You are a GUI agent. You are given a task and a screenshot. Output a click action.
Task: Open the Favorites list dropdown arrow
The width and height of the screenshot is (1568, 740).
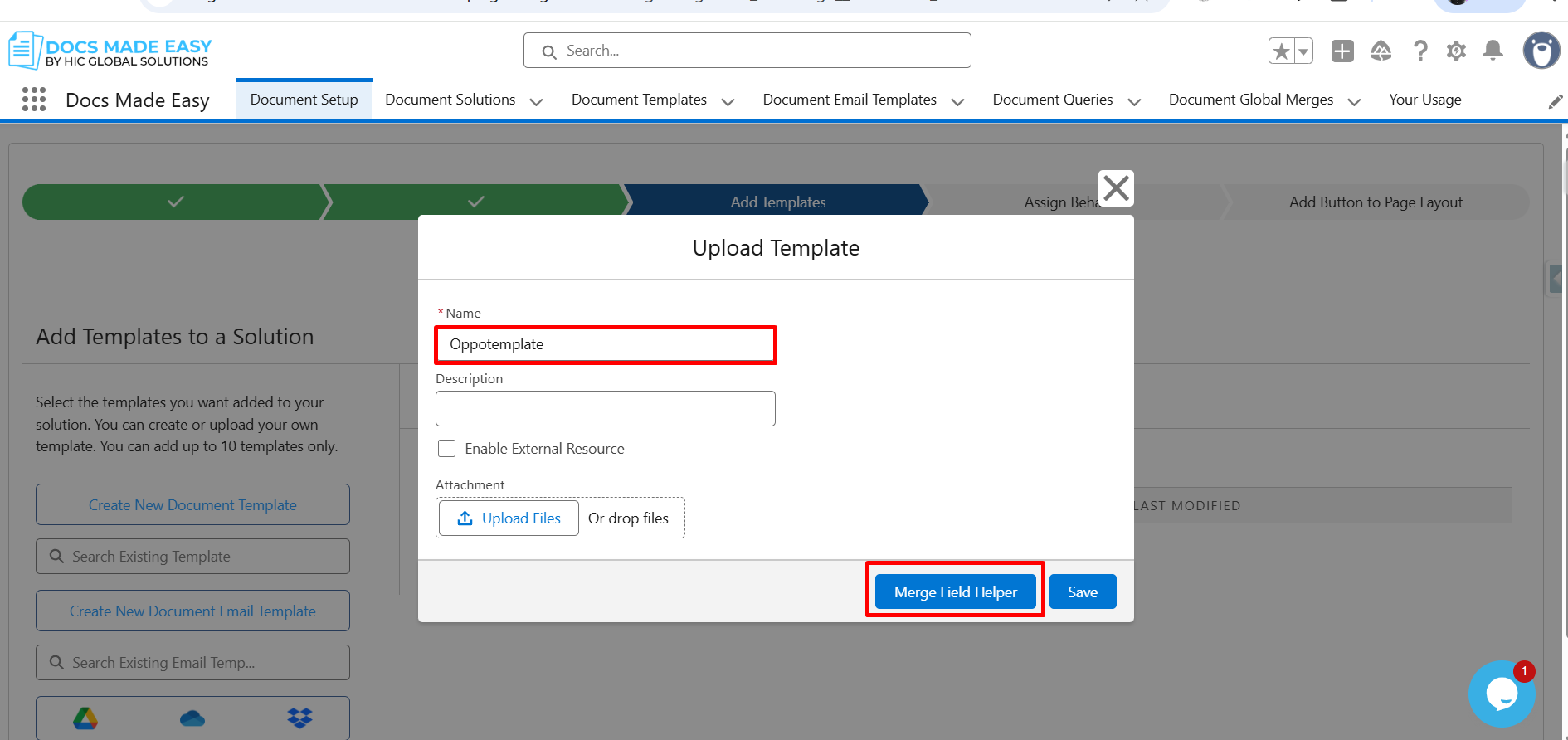pyautogui.click(x=1303, y=51)
